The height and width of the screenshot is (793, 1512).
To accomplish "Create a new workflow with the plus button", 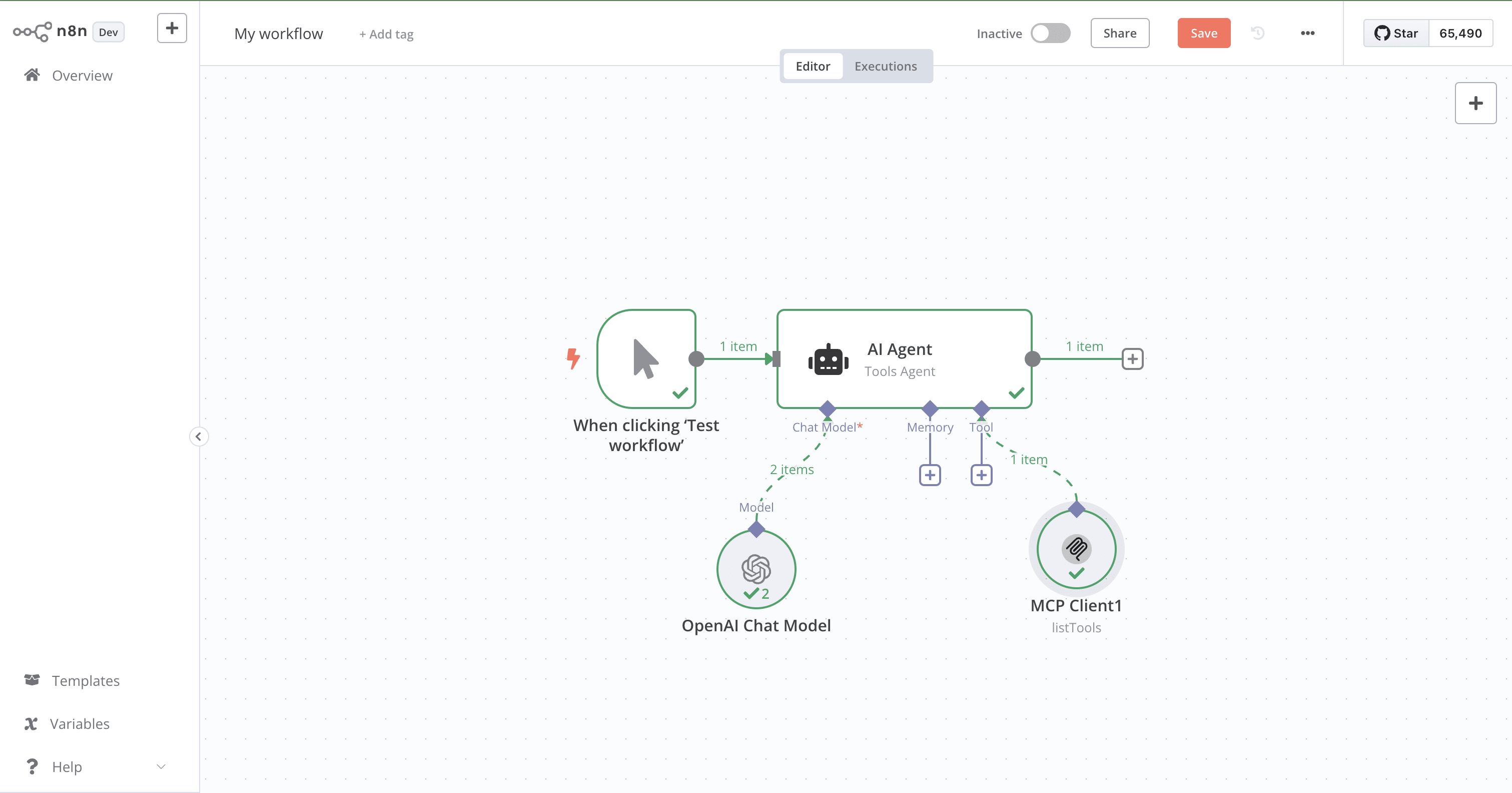I will pos(172,28).
